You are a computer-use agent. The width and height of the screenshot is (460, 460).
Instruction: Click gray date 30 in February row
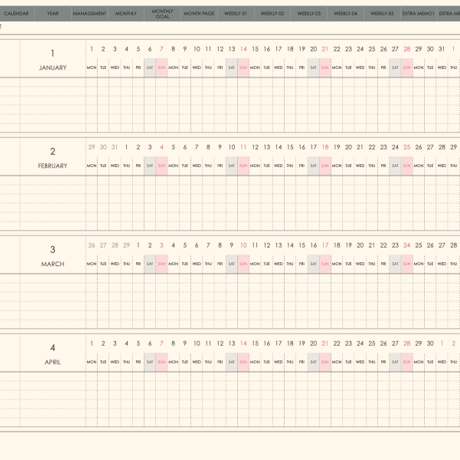(x=103, y=147)
